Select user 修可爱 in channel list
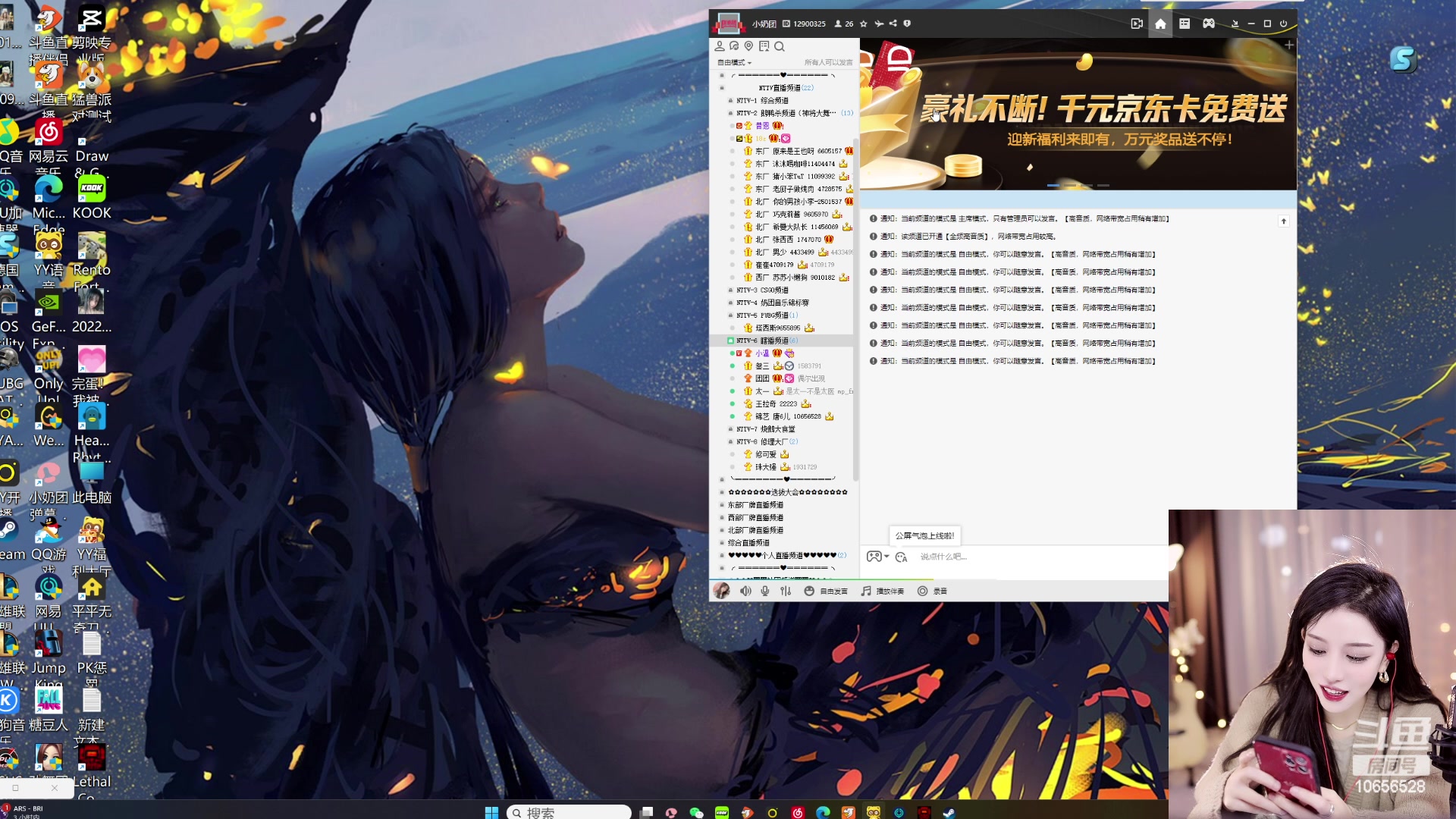The image size is (1456, 819). [x=766, y=454]
